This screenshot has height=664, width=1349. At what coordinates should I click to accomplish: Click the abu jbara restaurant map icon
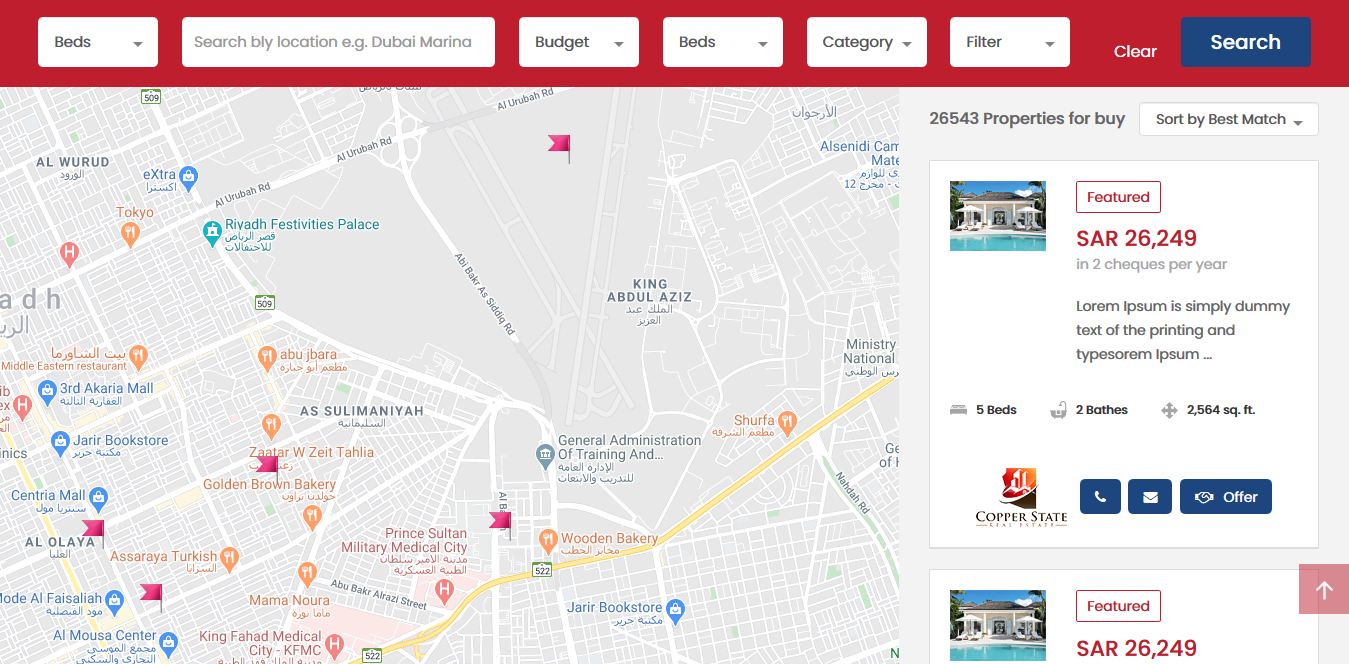[x=267, y=356]
